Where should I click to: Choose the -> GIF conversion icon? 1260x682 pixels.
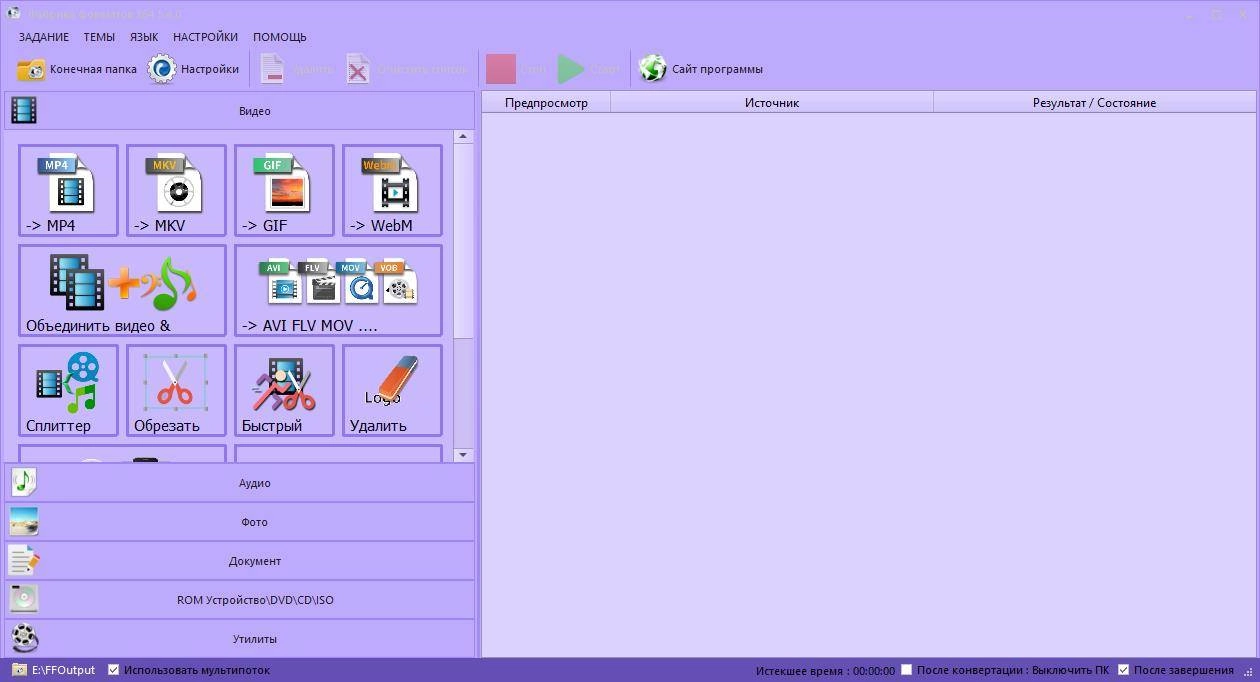(x=284, y=190)
